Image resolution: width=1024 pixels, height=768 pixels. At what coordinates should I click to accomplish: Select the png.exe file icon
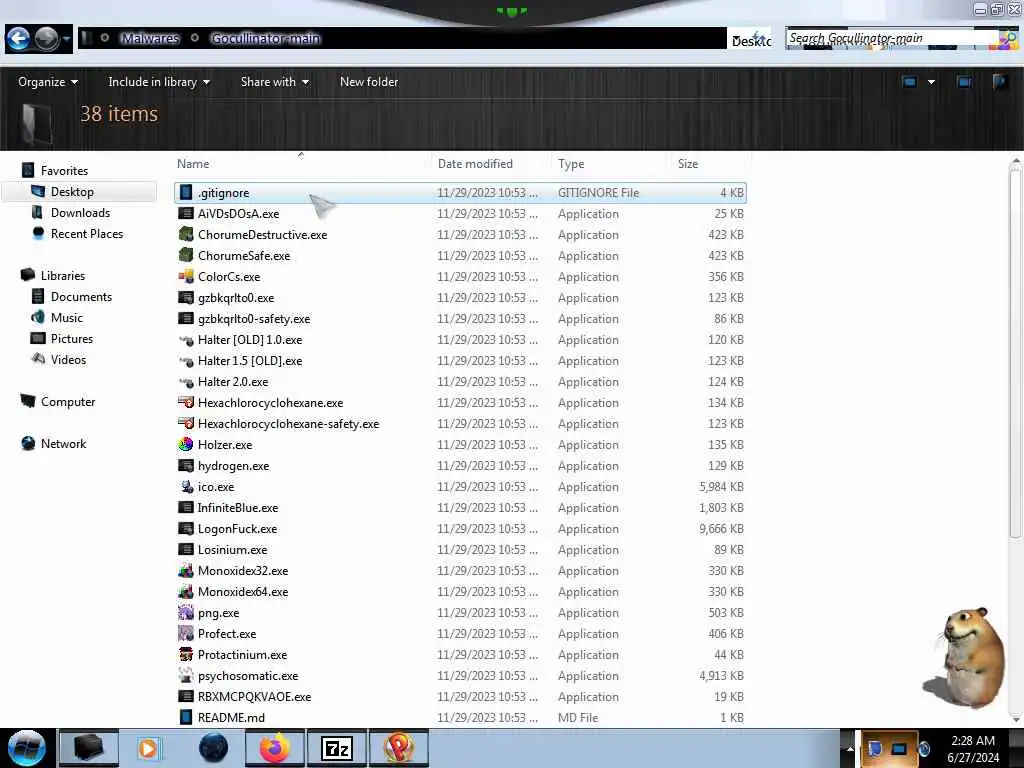tap(186, 613)
